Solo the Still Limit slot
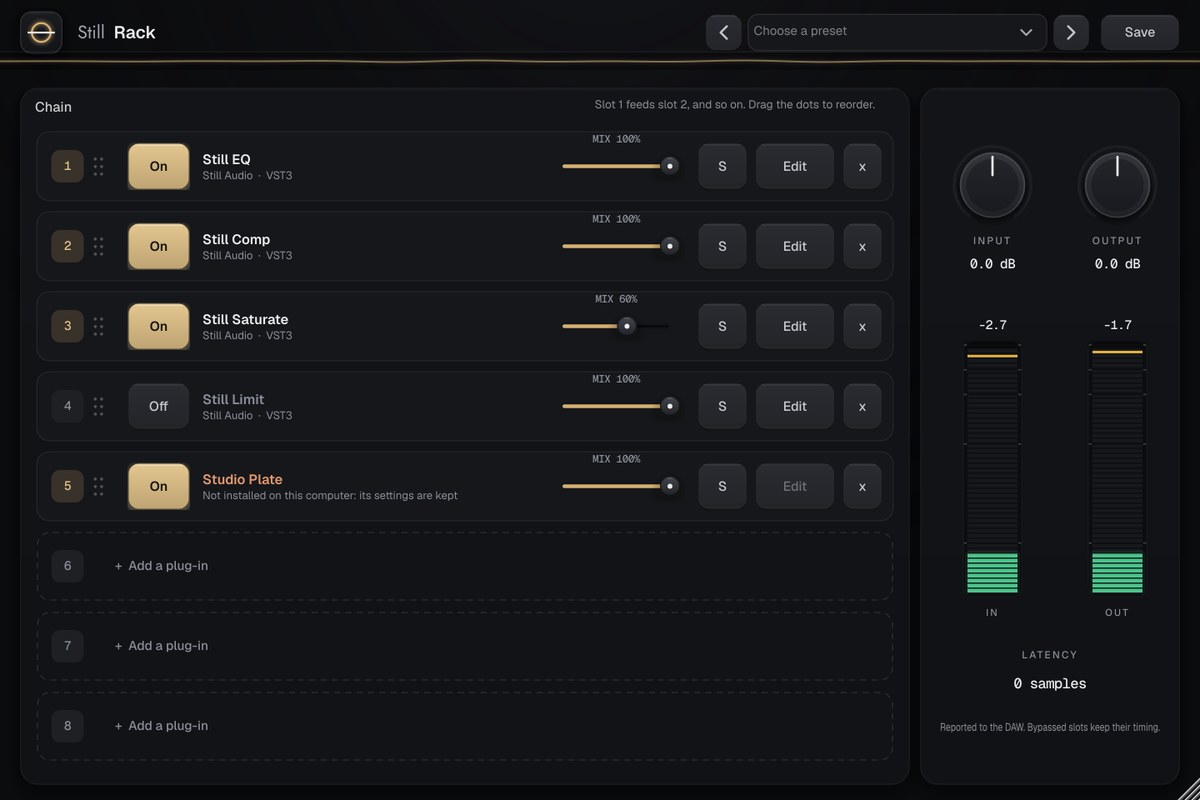Viewport: 1200px width, 800px height. click(722, 406)
